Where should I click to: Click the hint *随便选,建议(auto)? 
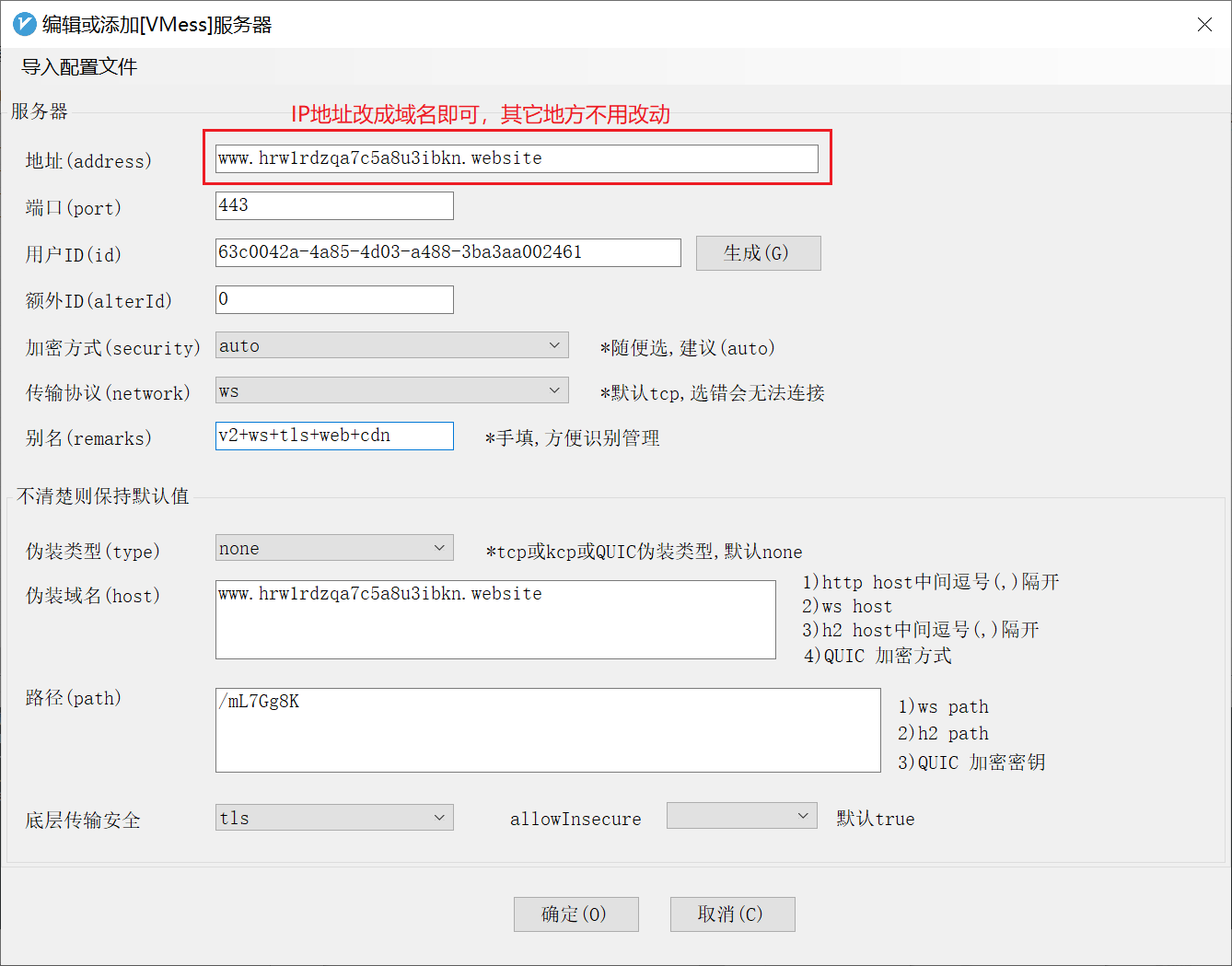pyautogui.click(x=688, y=348)
